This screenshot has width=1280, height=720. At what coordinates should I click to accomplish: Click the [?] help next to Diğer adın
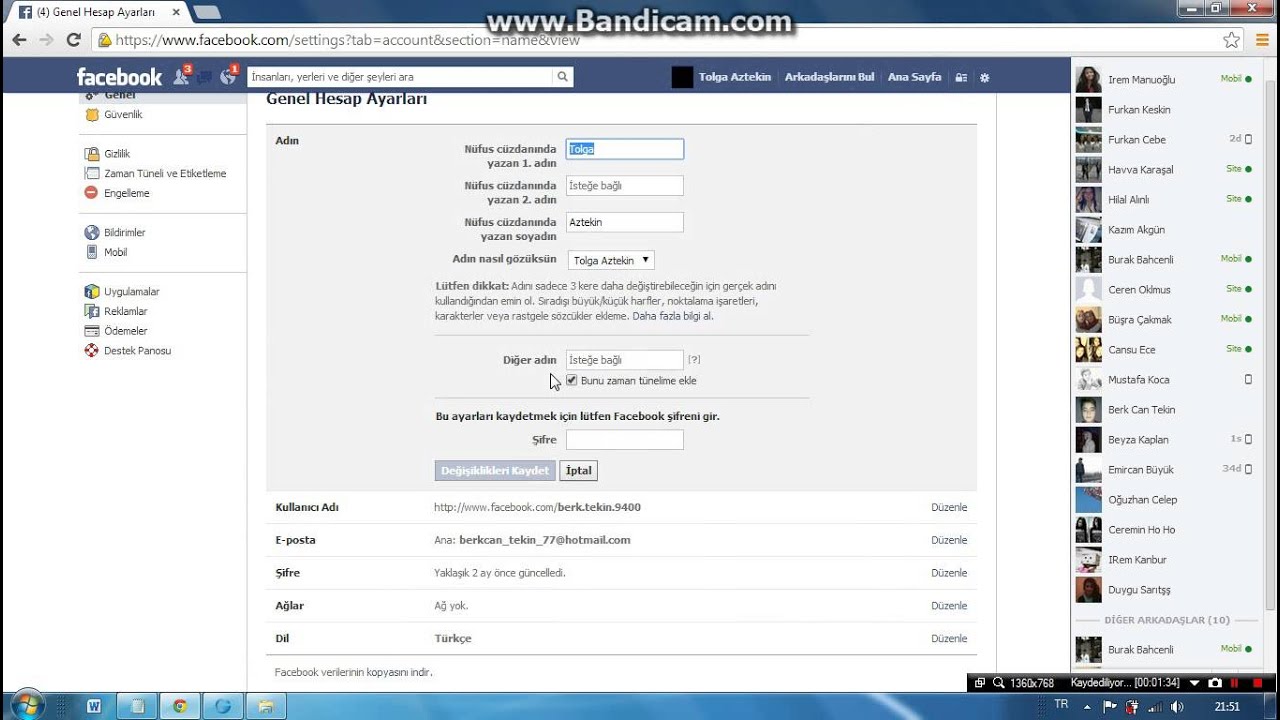click(694, 360)
